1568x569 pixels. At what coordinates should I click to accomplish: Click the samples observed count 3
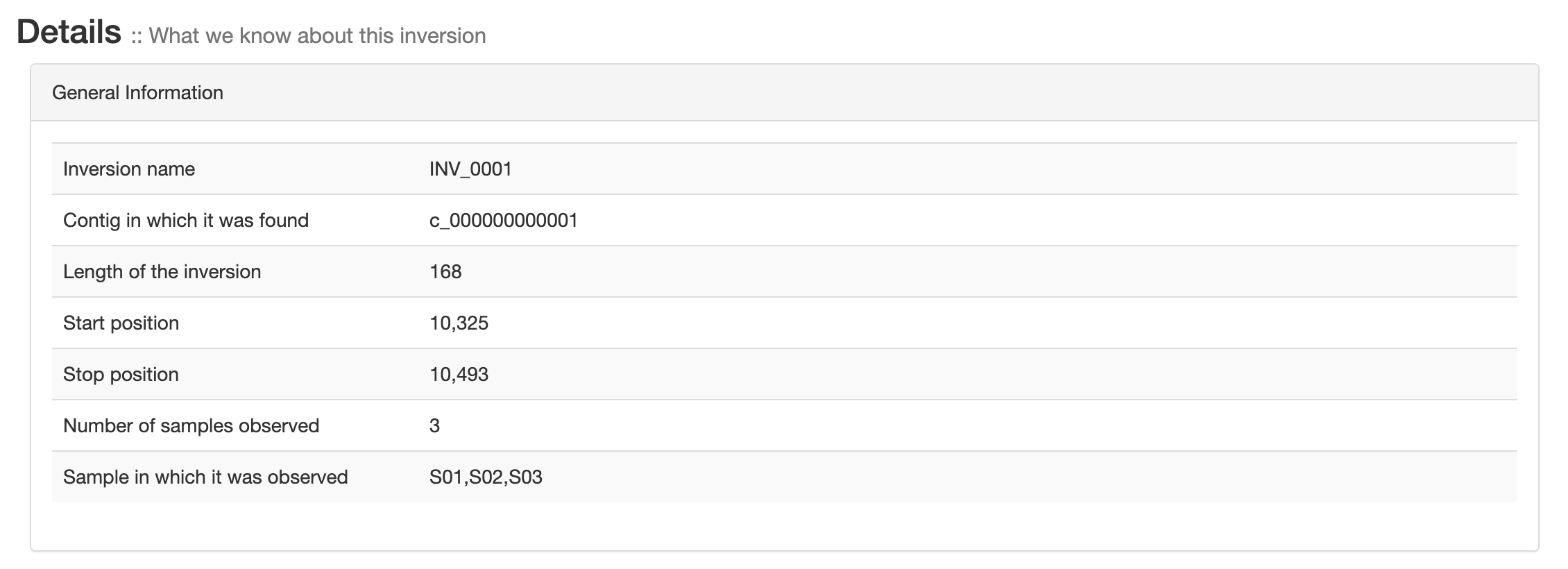pyautogui.click(x=434, y=426)
